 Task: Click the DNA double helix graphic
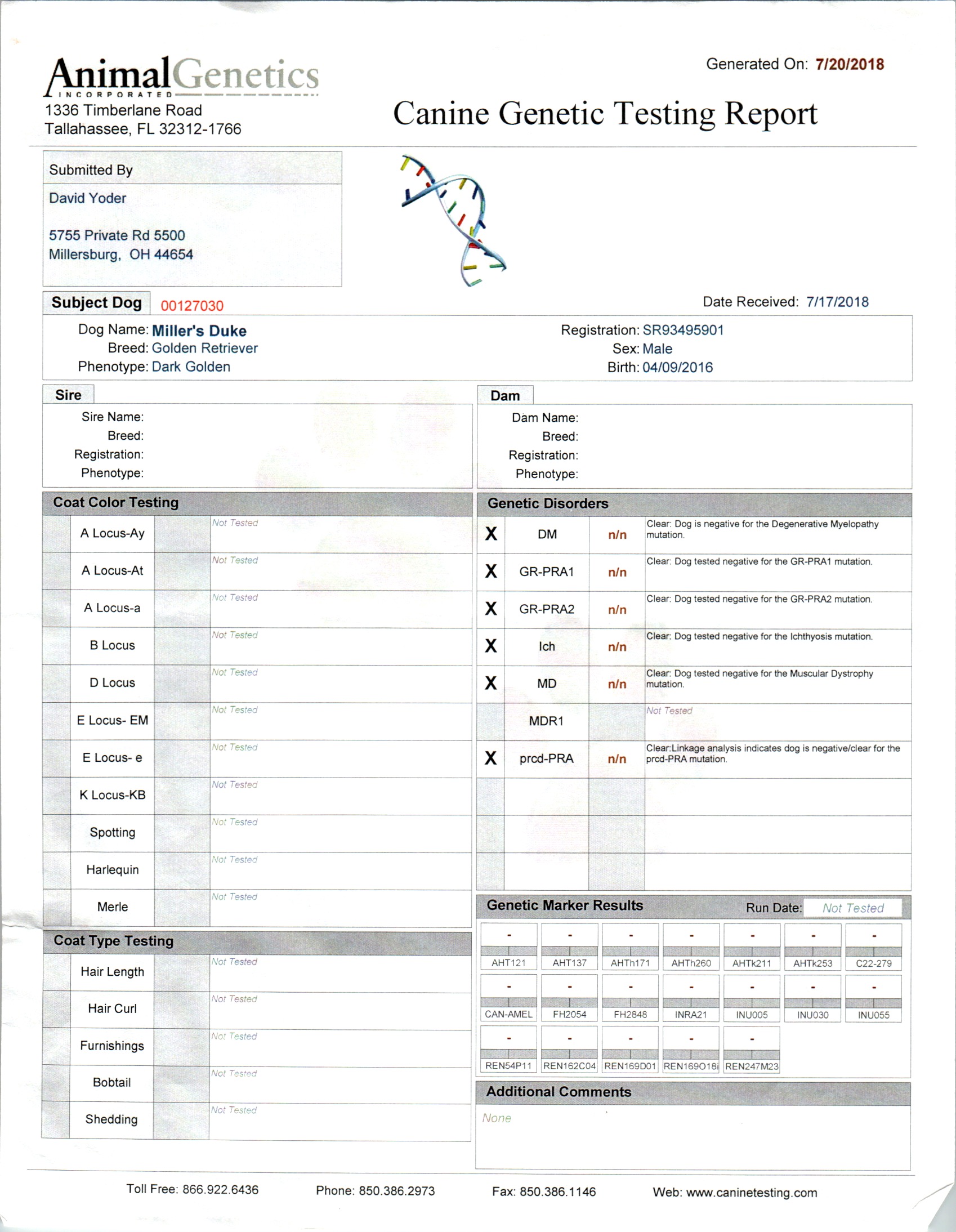tap(453, 220)
